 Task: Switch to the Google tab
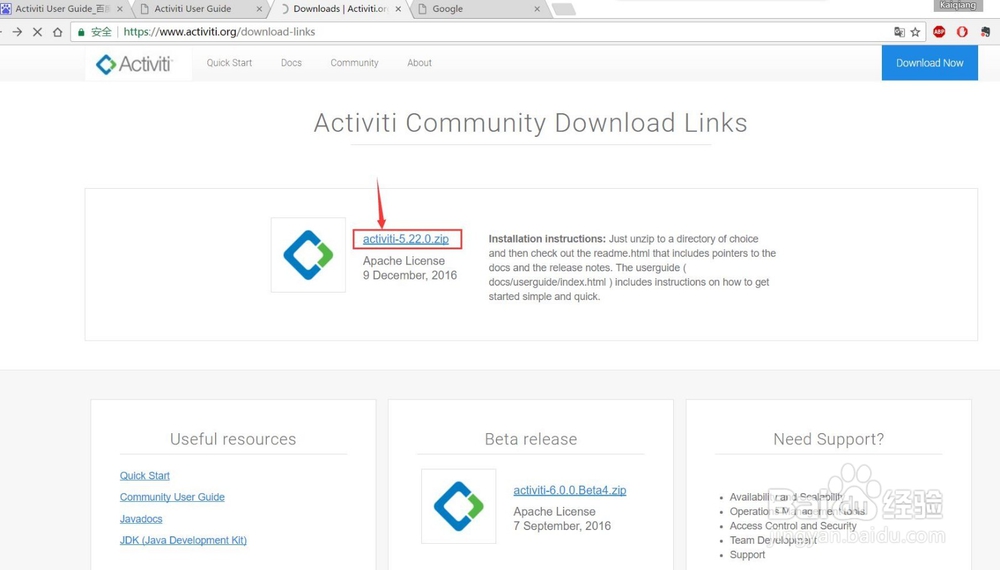pyautogui.click(x=448, y=9)
